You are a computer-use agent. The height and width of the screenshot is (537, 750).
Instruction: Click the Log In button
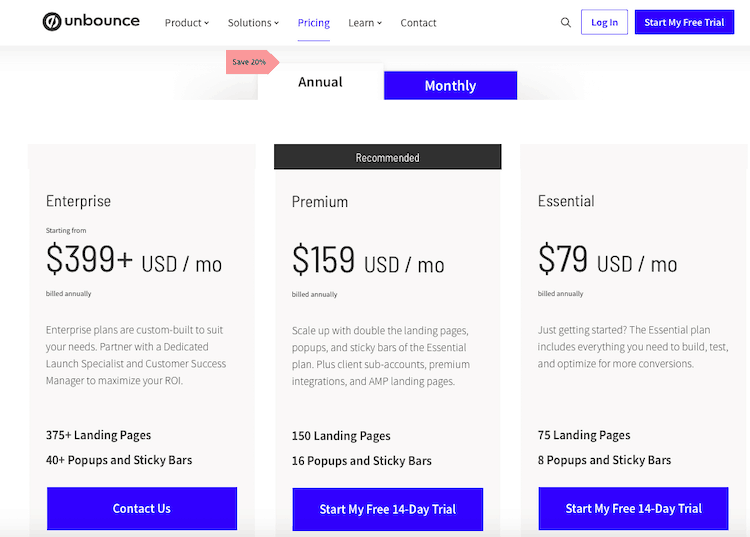coord(605,22)
